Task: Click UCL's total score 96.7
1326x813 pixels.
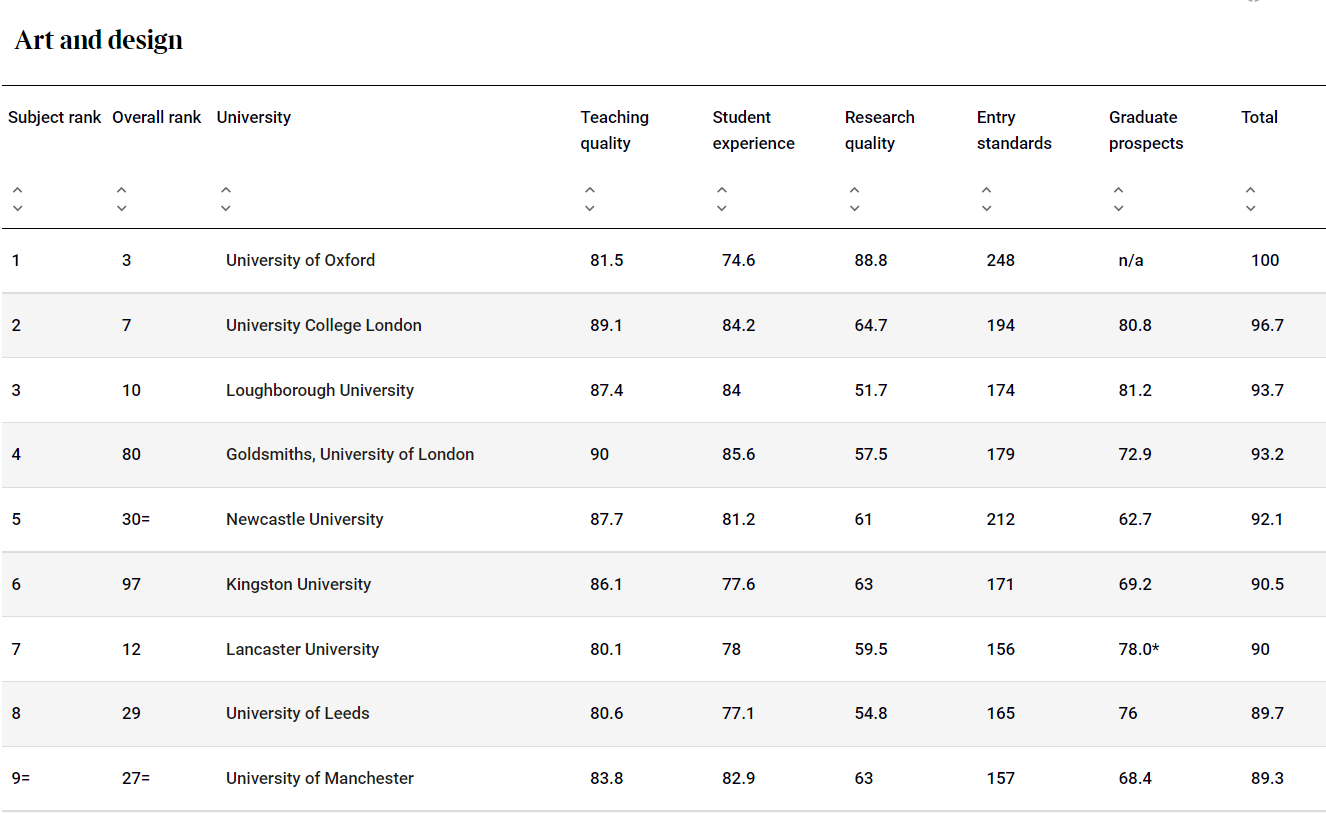Action: pos(1267,325)
